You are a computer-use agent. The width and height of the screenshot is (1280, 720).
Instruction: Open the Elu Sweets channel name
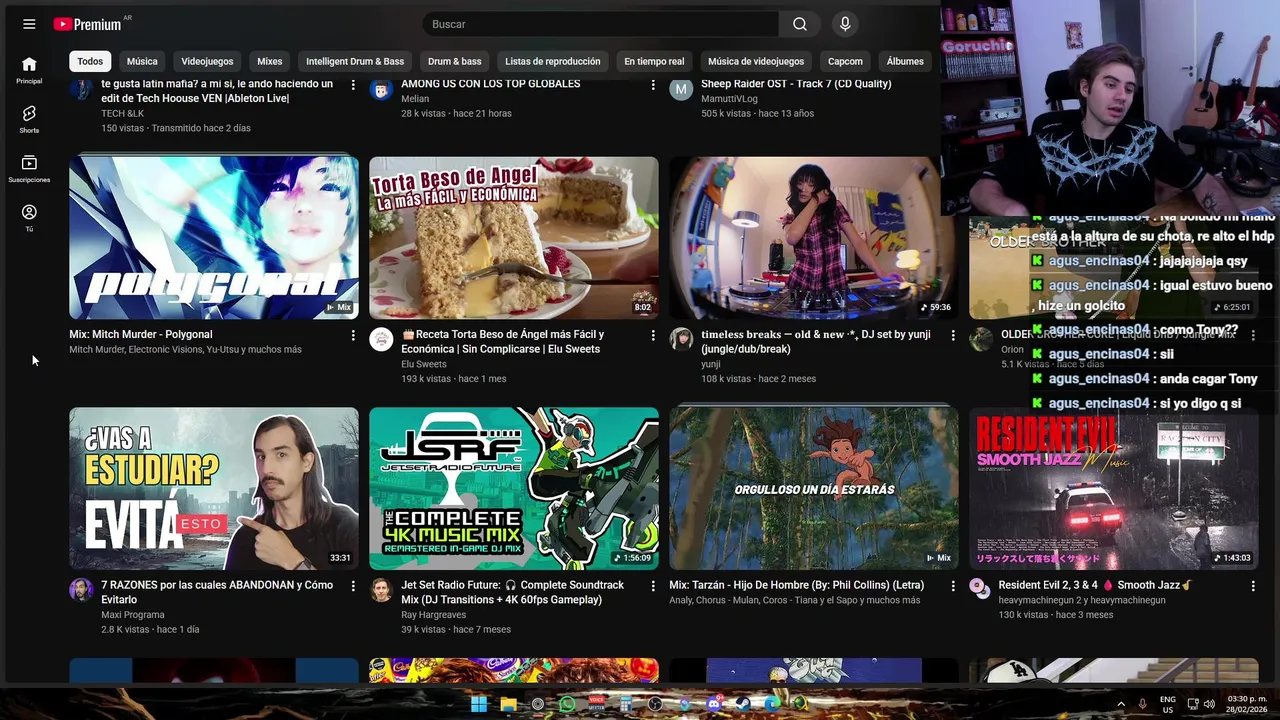(x=424, y=364)
